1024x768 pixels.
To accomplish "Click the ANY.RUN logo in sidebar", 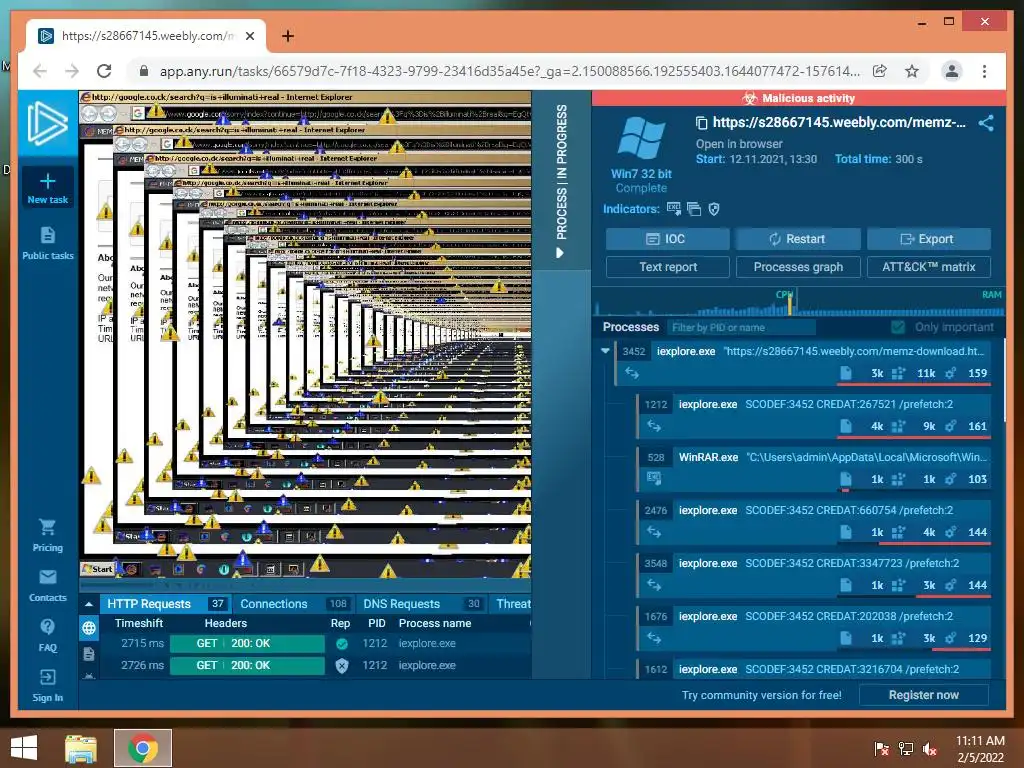I will [x=48, y=123].
